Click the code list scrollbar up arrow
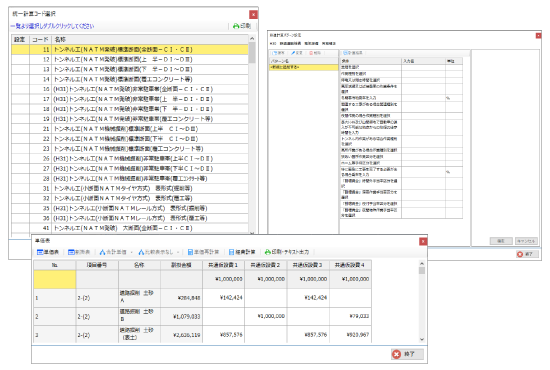The image size is (550, 370). 252,38
